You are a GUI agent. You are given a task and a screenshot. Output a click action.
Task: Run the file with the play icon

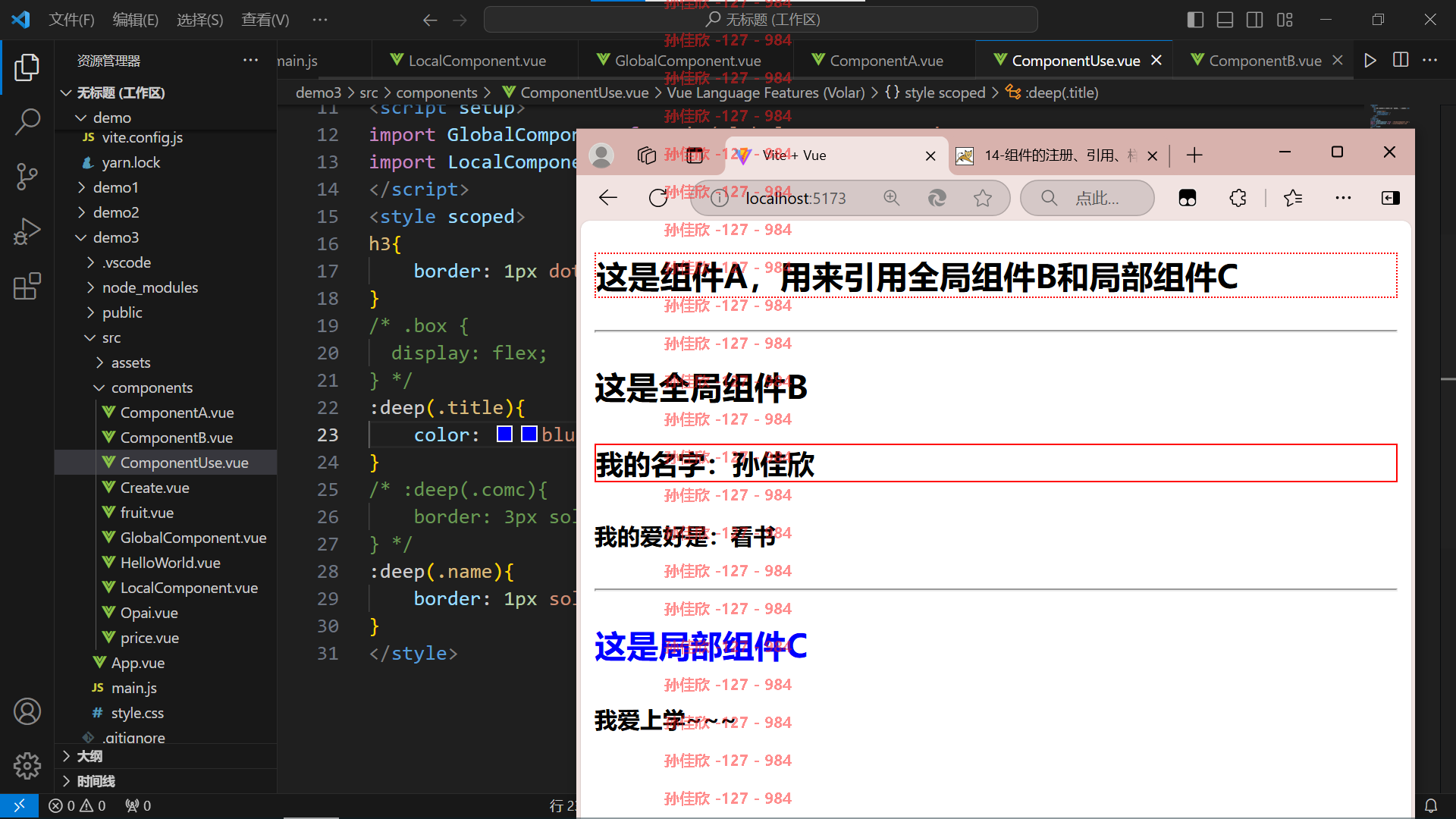pos(1370,61)
